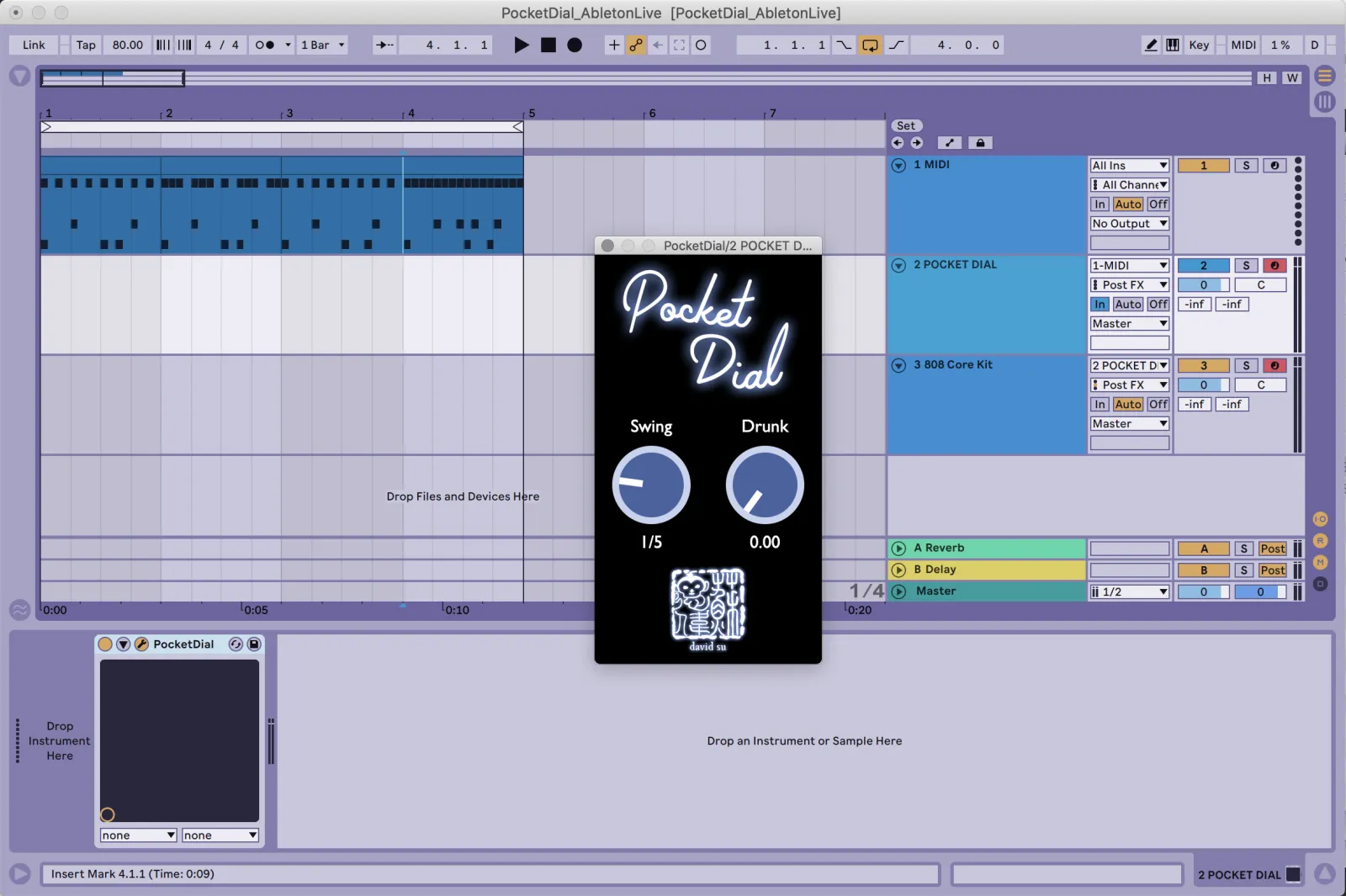
Task: Click the 4 / 4 time signature field
Action: coord(222,45)
